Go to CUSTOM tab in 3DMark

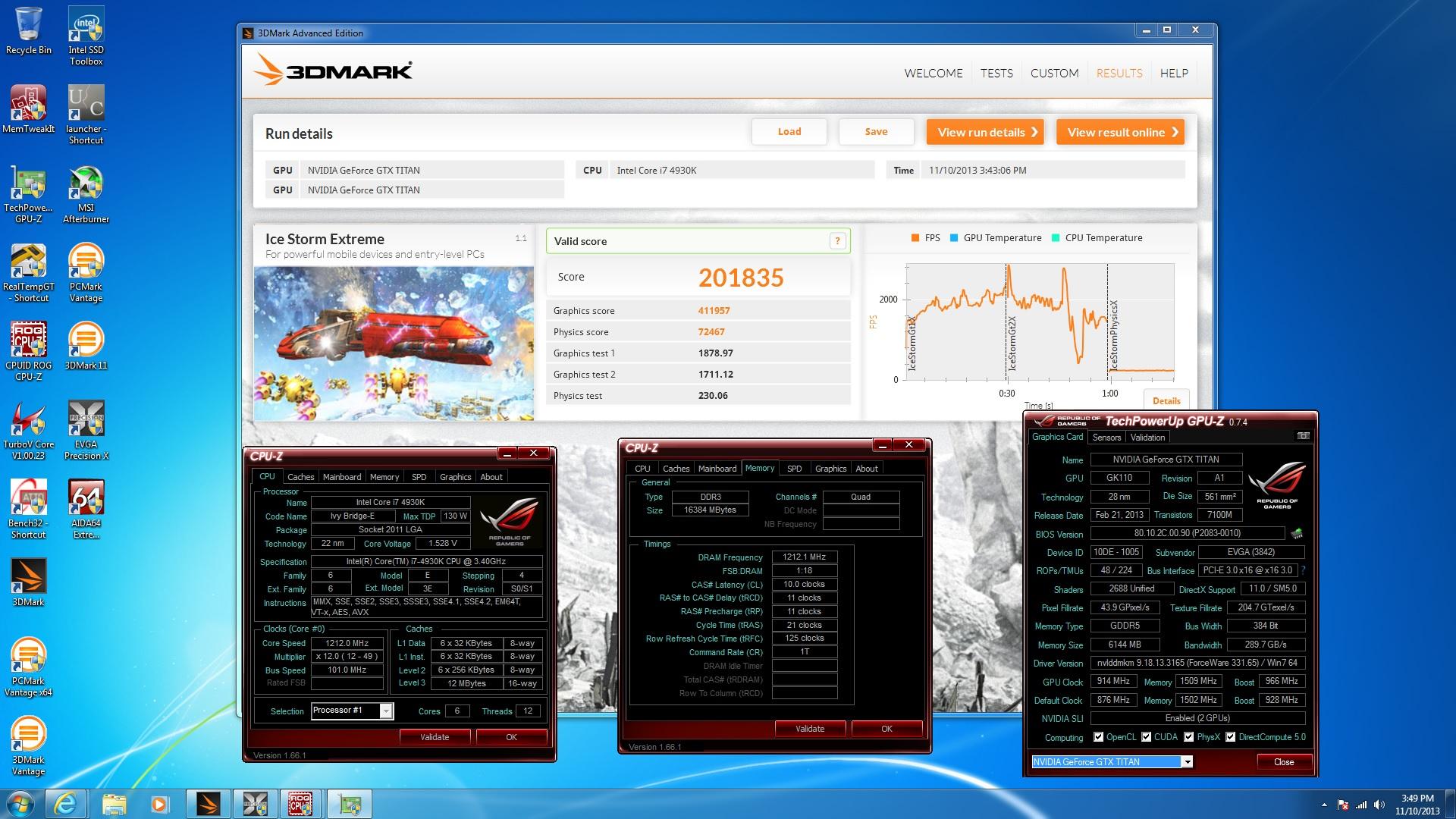point(1054,74)
